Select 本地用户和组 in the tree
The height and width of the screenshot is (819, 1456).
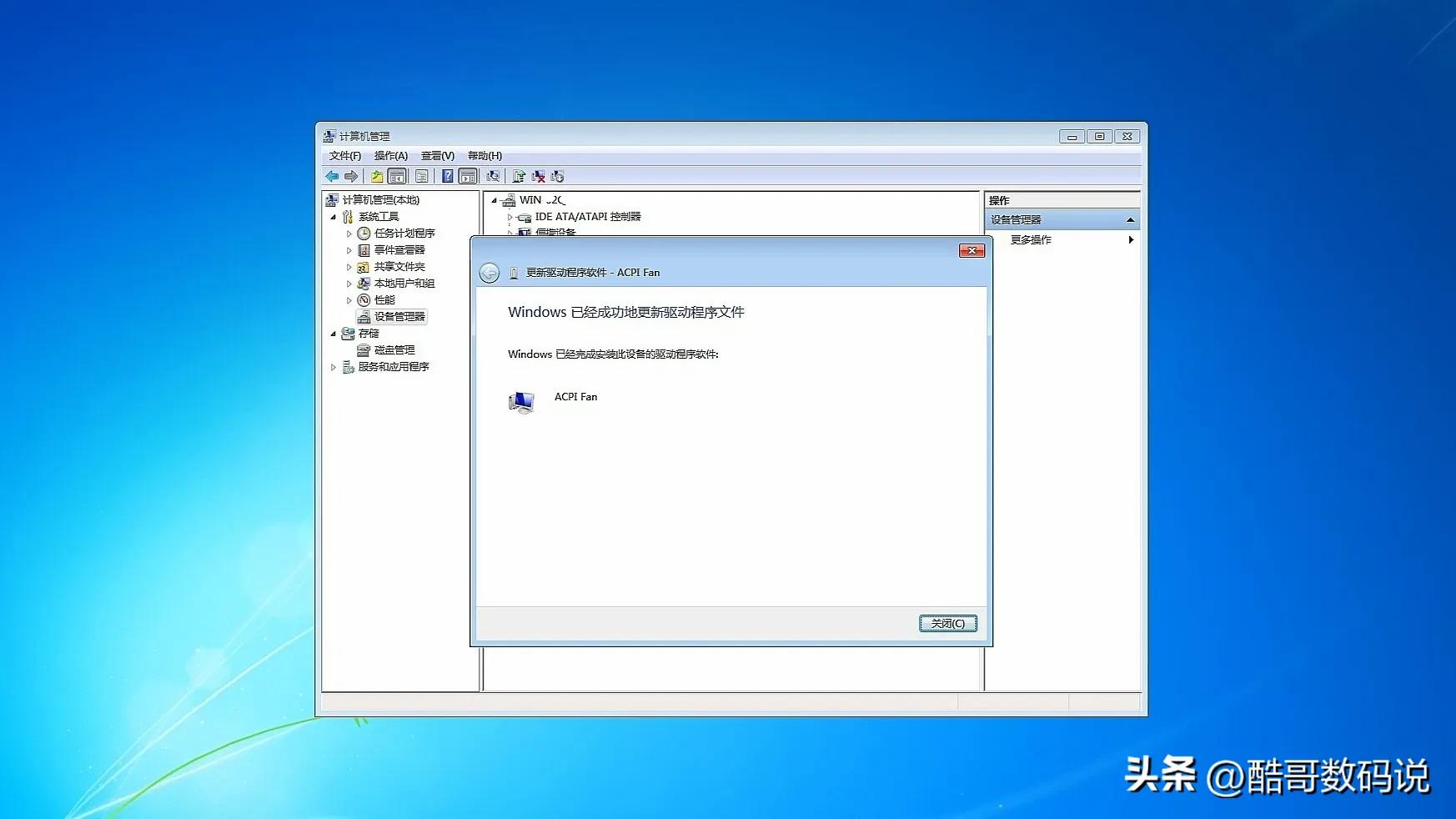(x=404, y=284)
